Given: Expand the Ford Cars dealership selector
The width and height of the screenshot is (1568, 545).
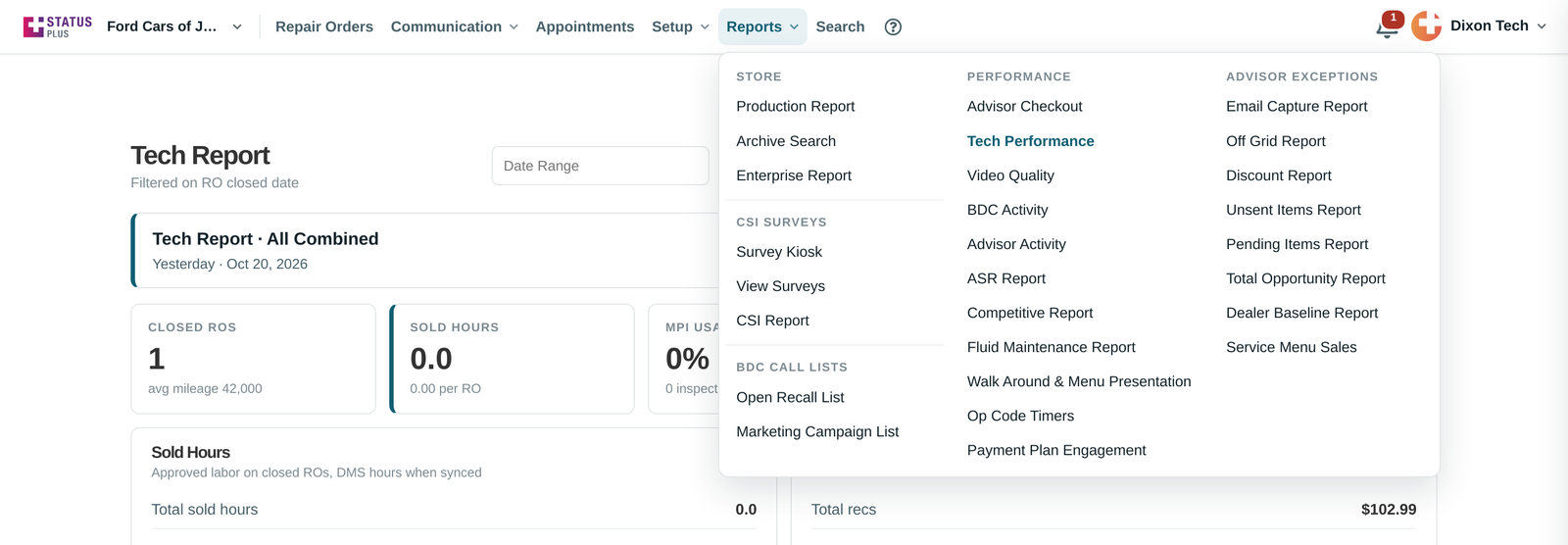Looking at the screenshot, I should (x=175, y=26).
